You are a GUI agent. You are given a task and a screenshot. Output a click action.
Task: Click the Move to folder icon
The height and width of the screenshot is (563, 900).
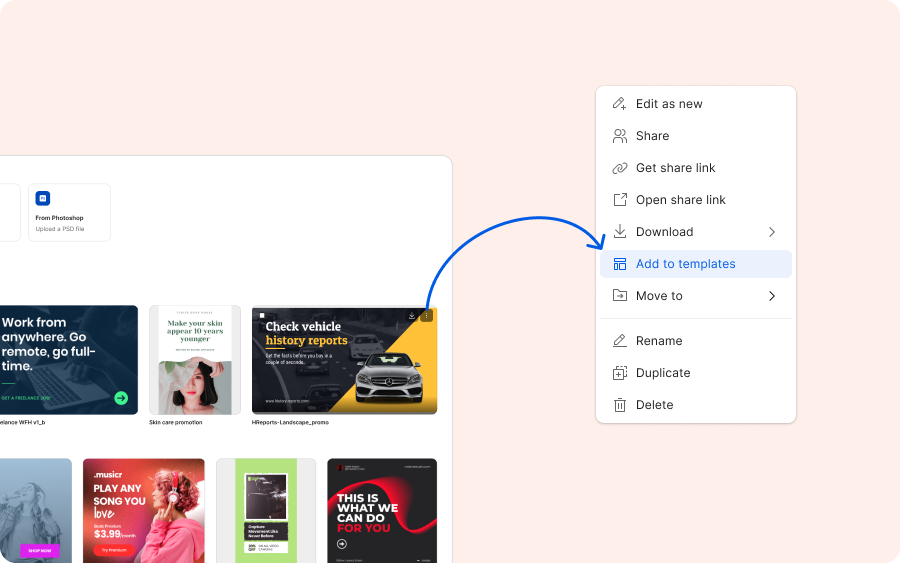(619, 296)
